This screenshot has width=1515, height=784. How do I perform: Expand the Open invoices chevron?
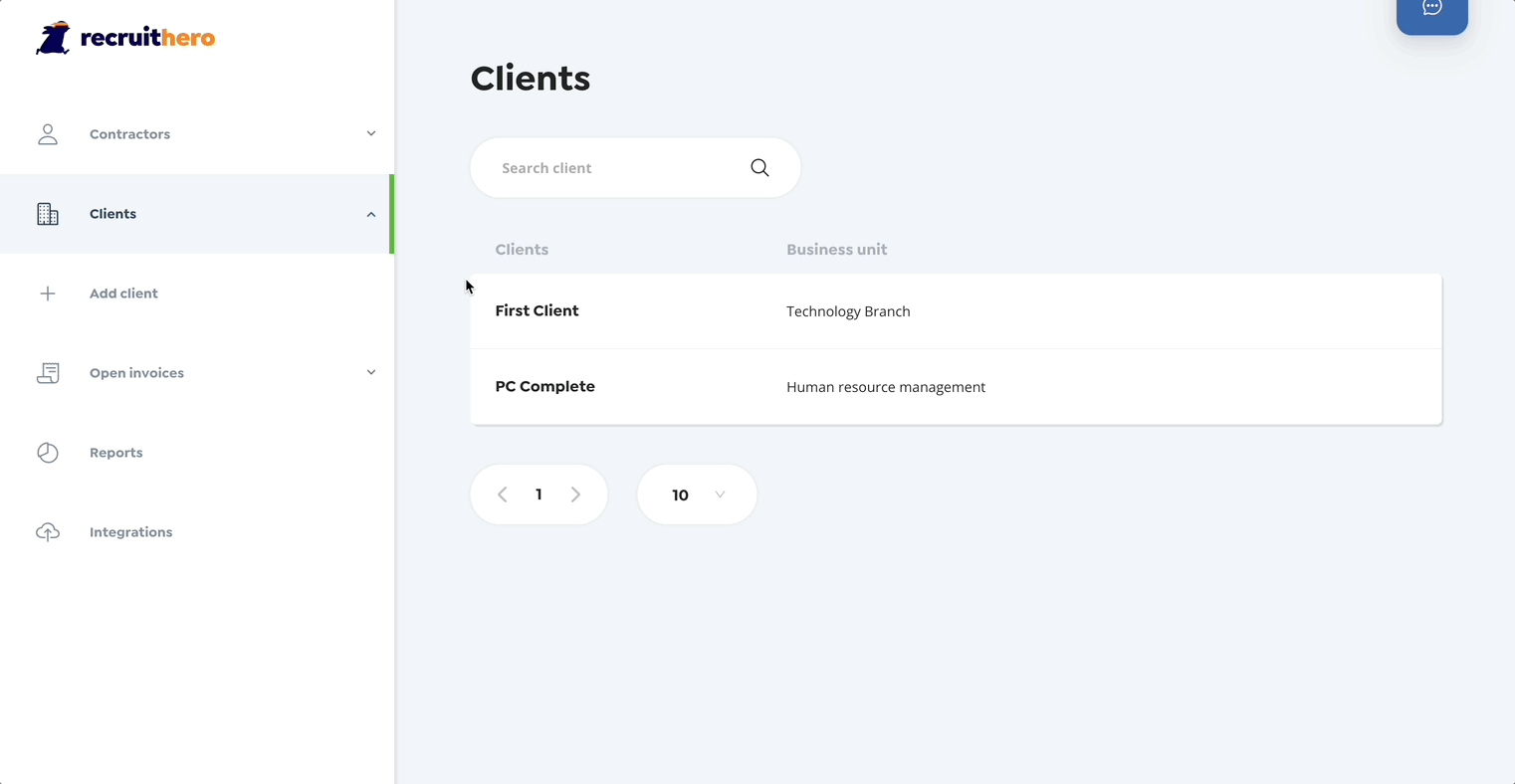[x=371, y=373]
